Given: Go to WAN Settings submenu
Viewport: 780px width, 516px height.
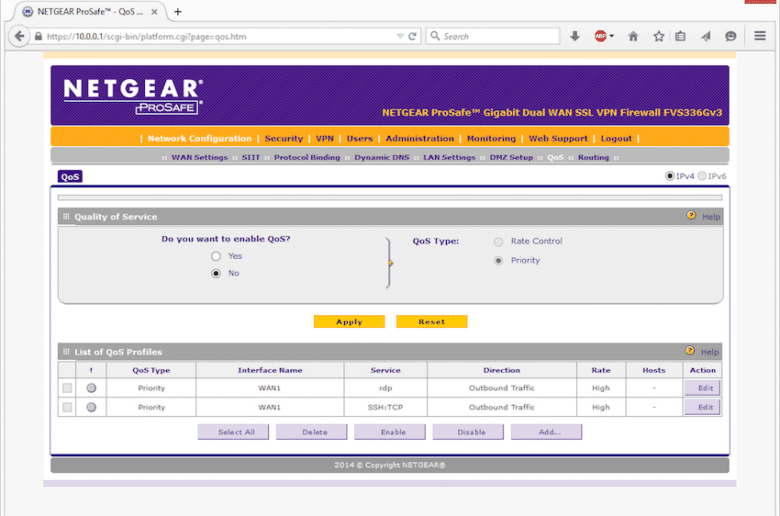Looking at the screenshot, I should (199, 157).
